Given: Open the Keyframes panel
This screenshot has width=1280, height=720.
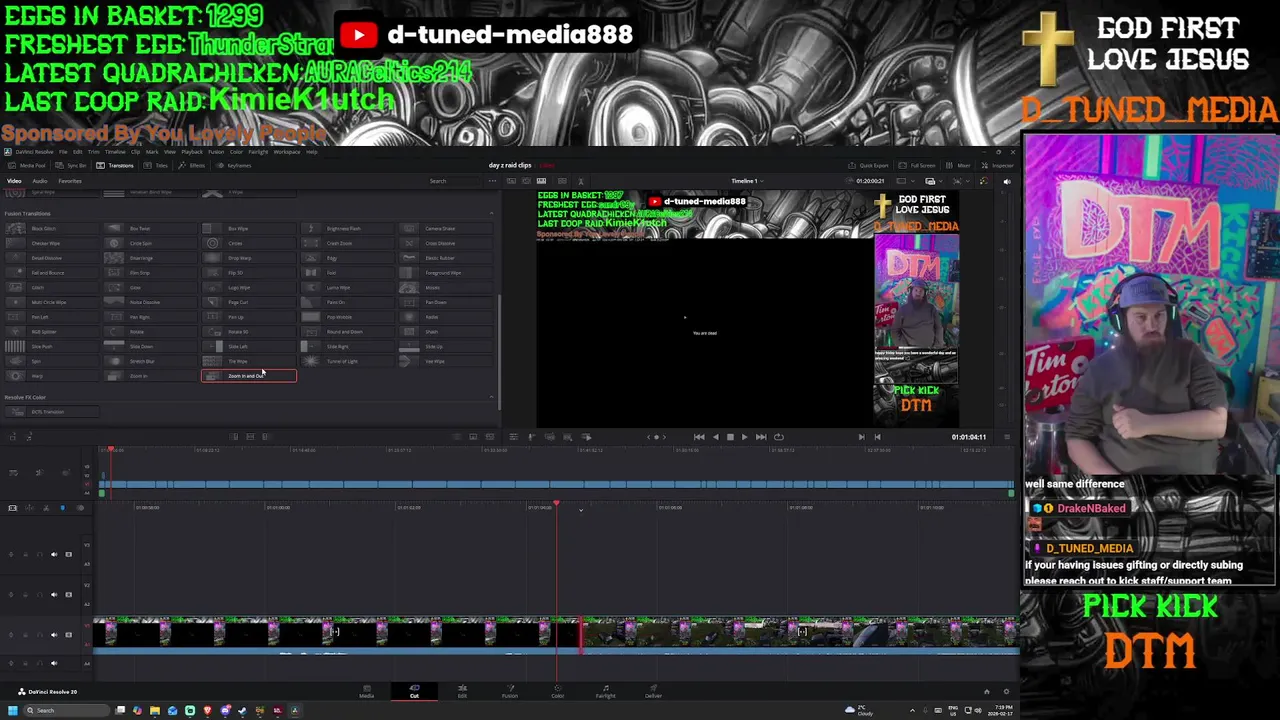Looking at the screenshot, I should tap(235, 165).
